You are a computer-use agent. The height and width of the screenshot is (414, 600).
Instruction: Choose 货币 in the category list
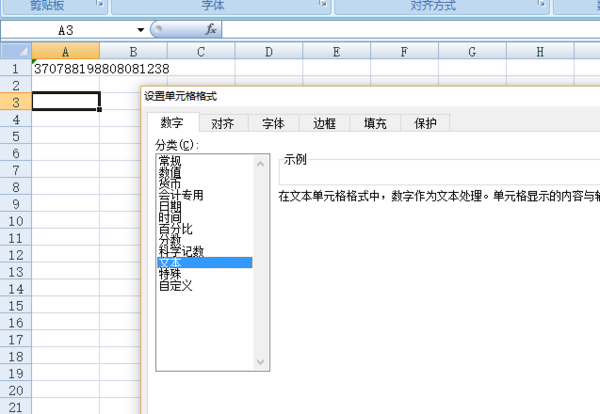[205, 183]
